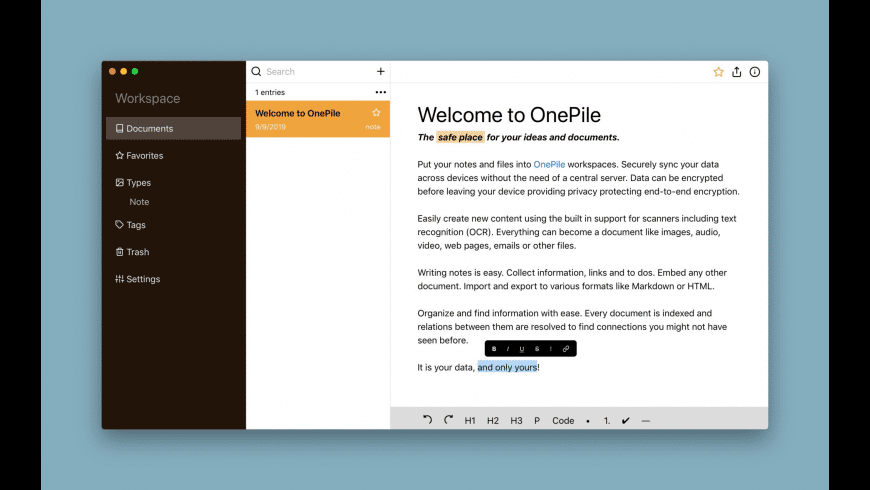Insert numbered list

pyautogui.click(x=607, y=421)
